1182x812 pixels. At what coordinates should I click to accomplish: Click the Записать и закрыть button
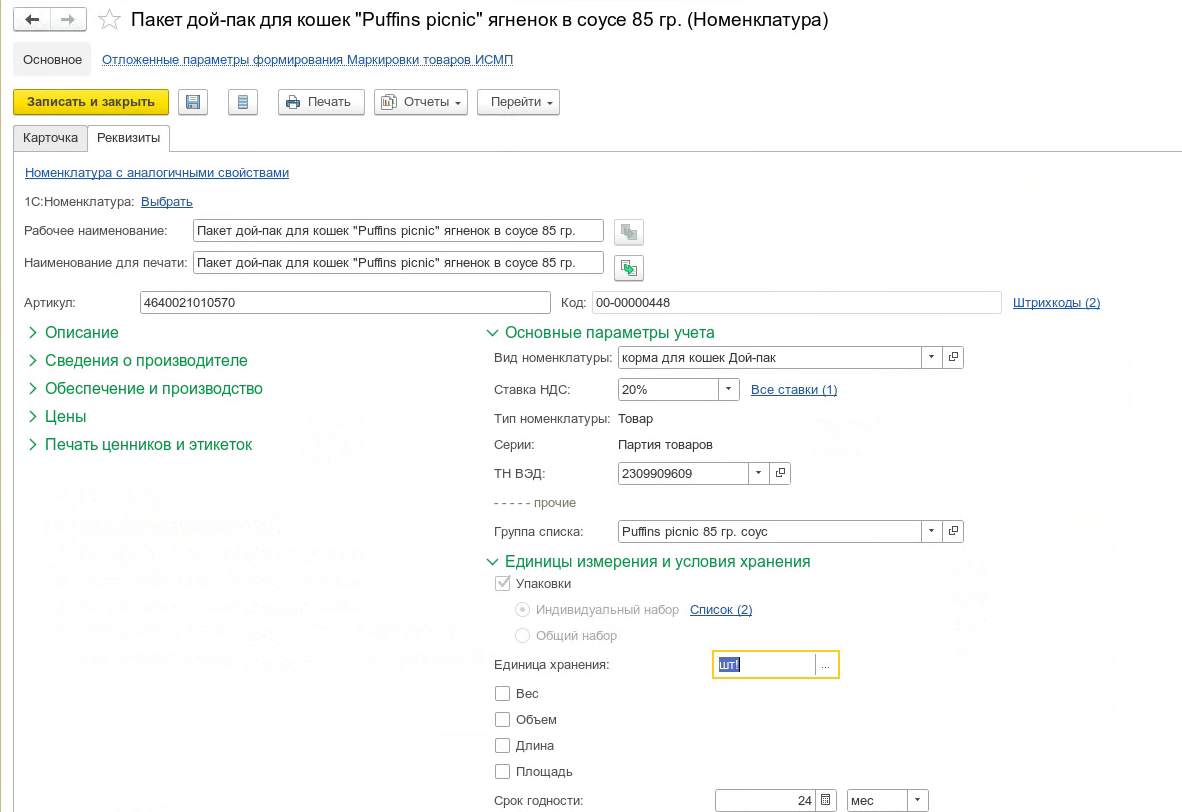tap(91, 102)
